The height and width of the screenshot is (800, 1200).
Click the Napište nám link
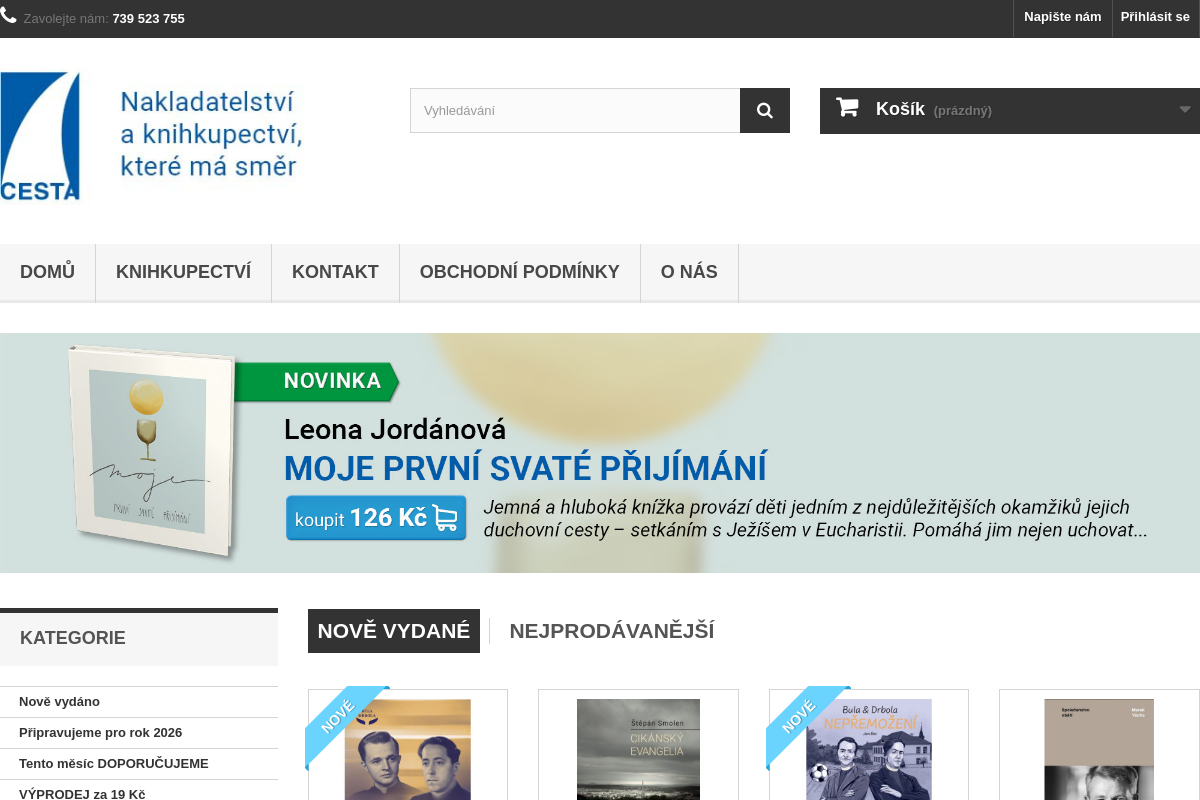pos(1062,17)
